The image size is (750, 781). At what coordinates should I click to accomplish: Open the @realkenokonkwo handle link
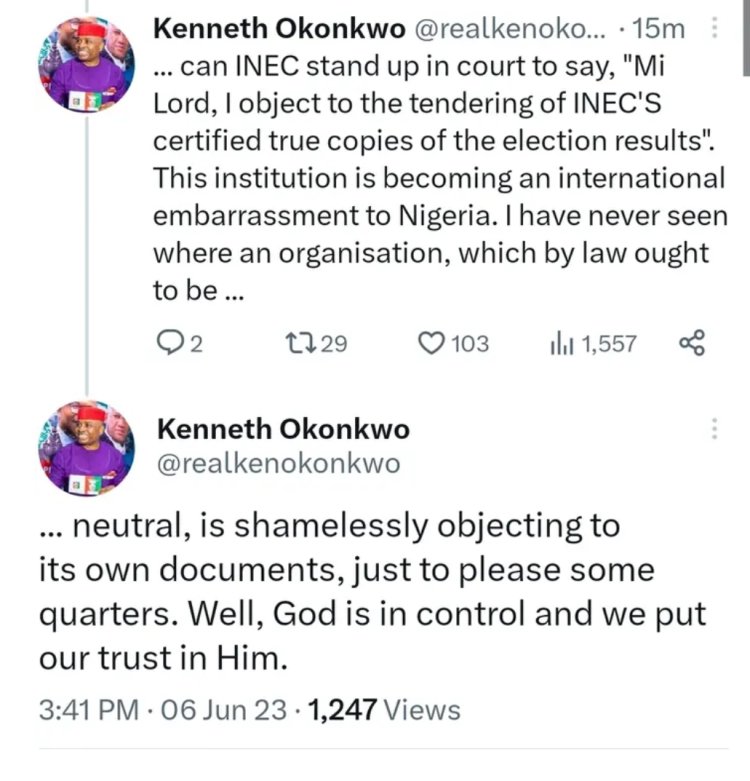coord(279,463)
